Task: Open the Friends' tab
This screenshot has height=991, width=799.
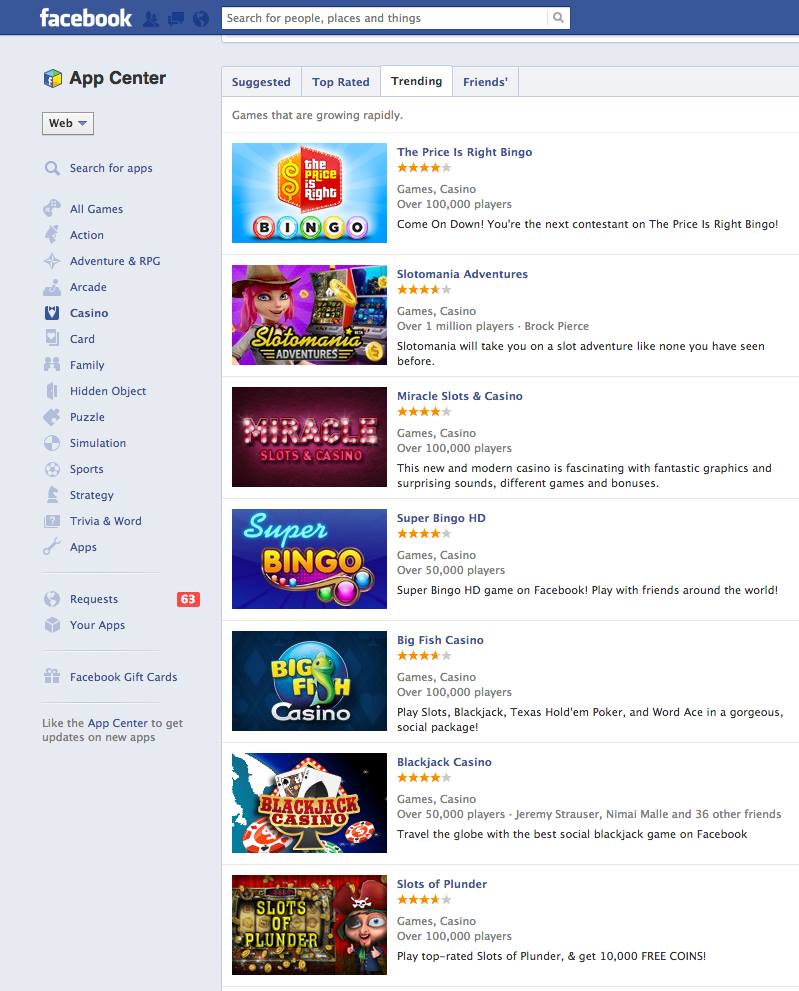Action: click(485, 82)
